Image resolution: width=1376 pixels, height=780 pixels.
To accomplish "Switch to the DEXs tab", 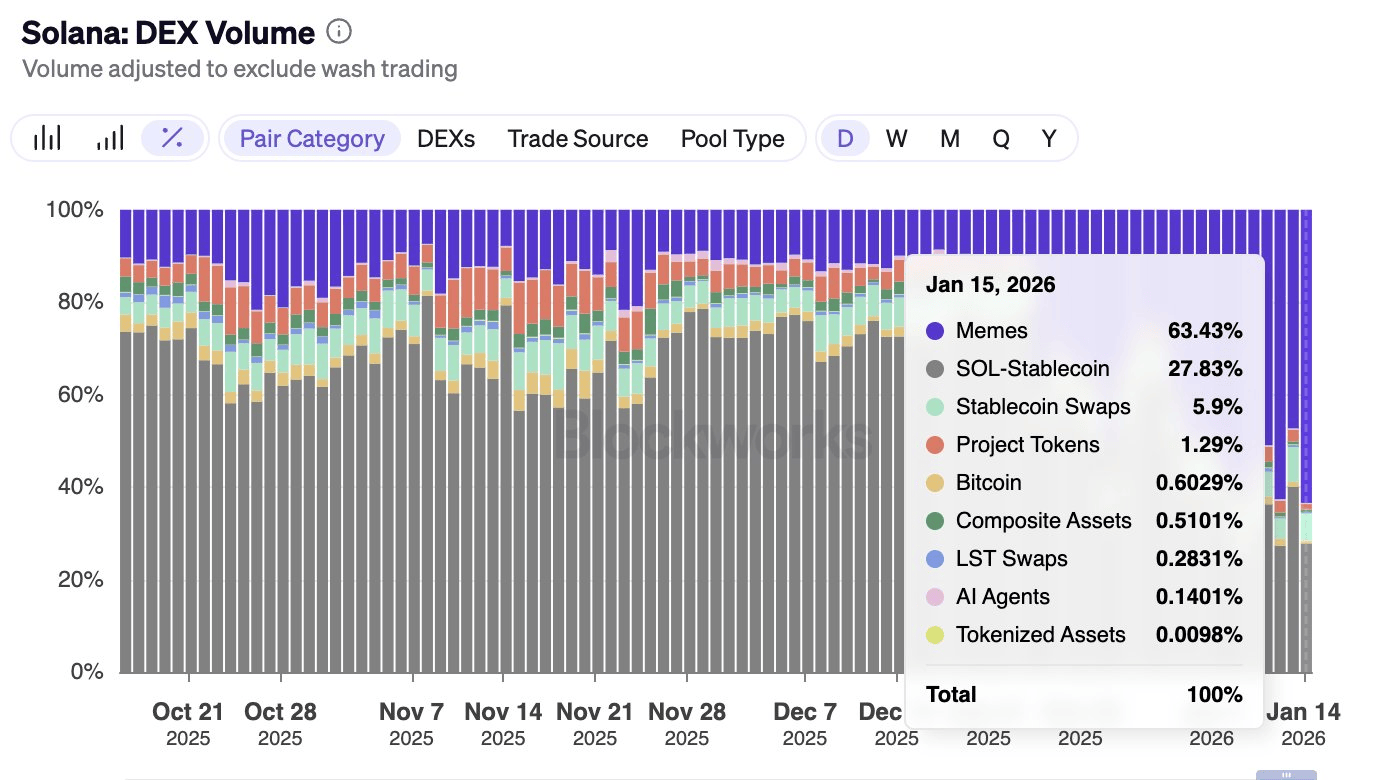I will pos(446,138).
